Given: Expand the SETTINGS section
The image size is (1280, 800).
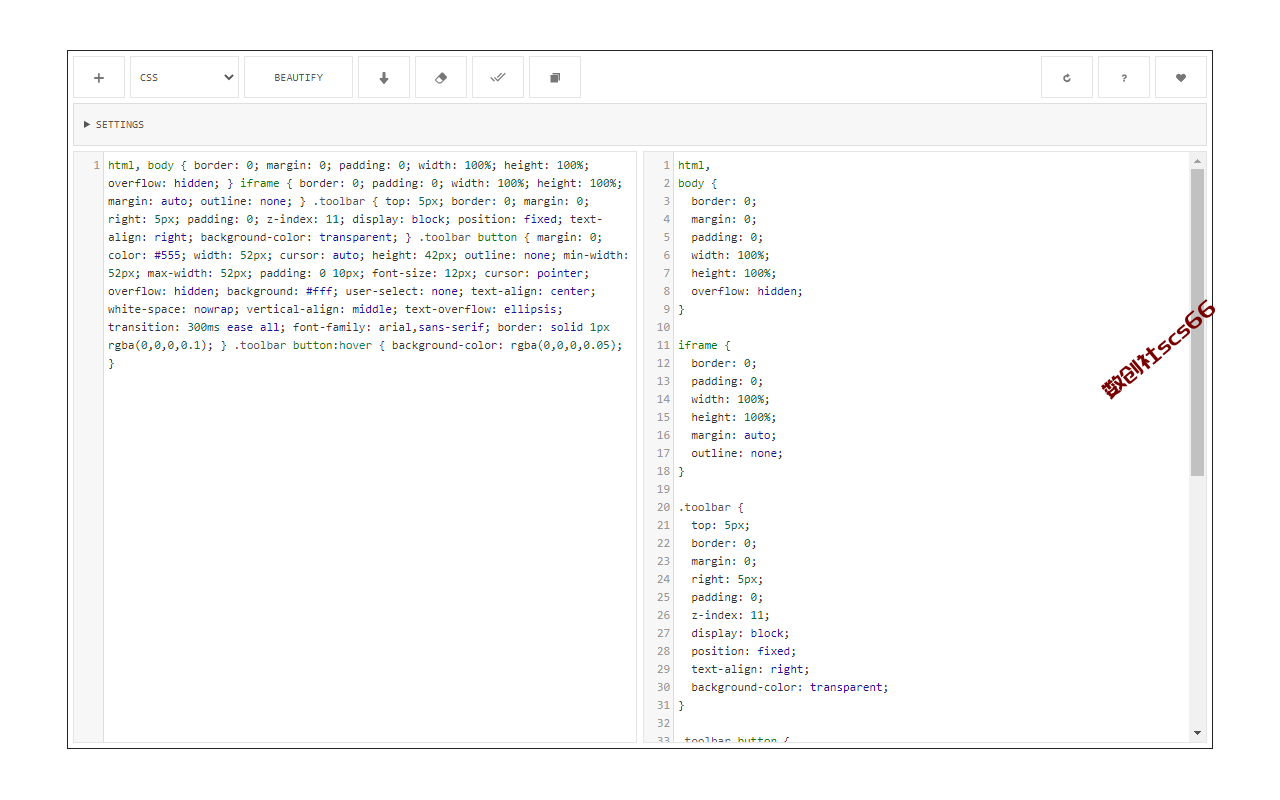Looking at the screenshot, I should (x=640, y=125).
